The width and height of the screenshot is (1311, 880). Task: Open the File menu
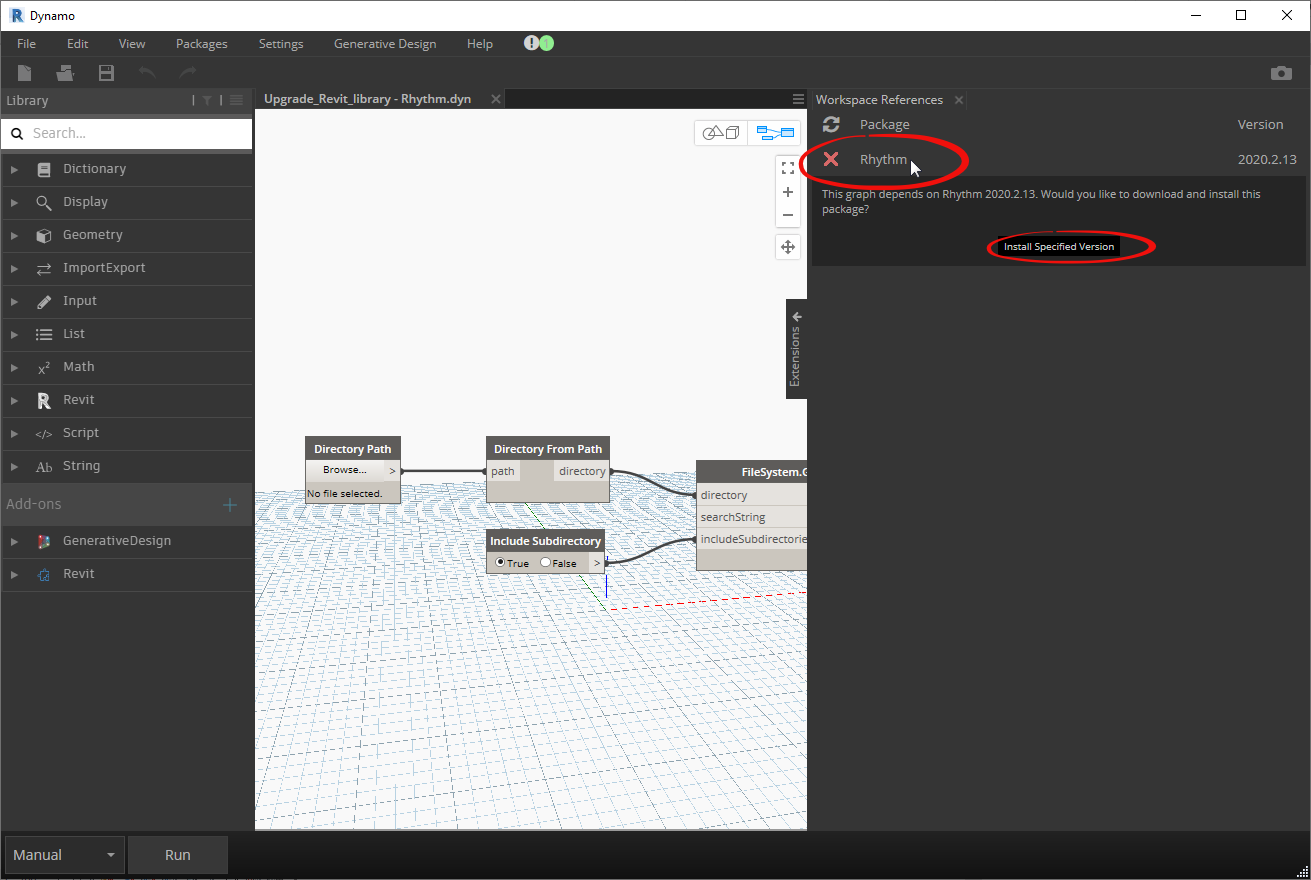coord(26,44)
